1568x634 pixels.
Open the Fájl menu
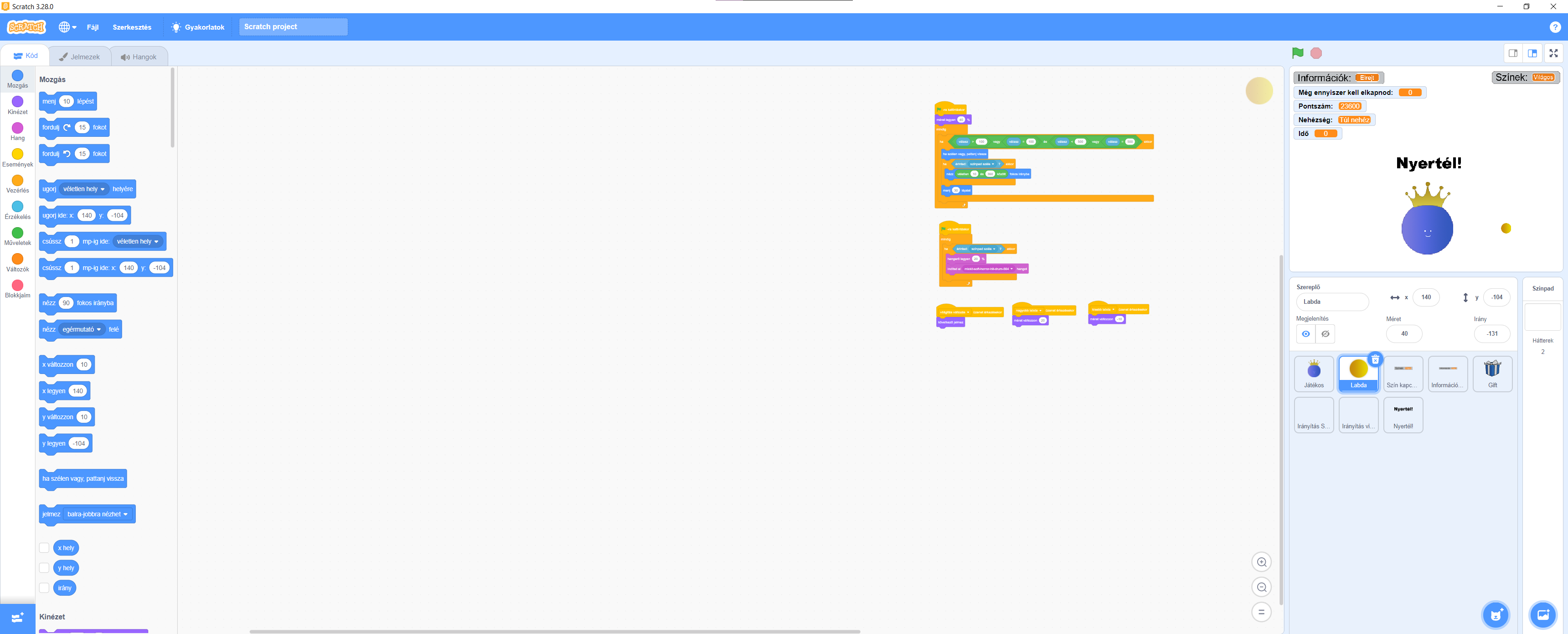(93, 27)
